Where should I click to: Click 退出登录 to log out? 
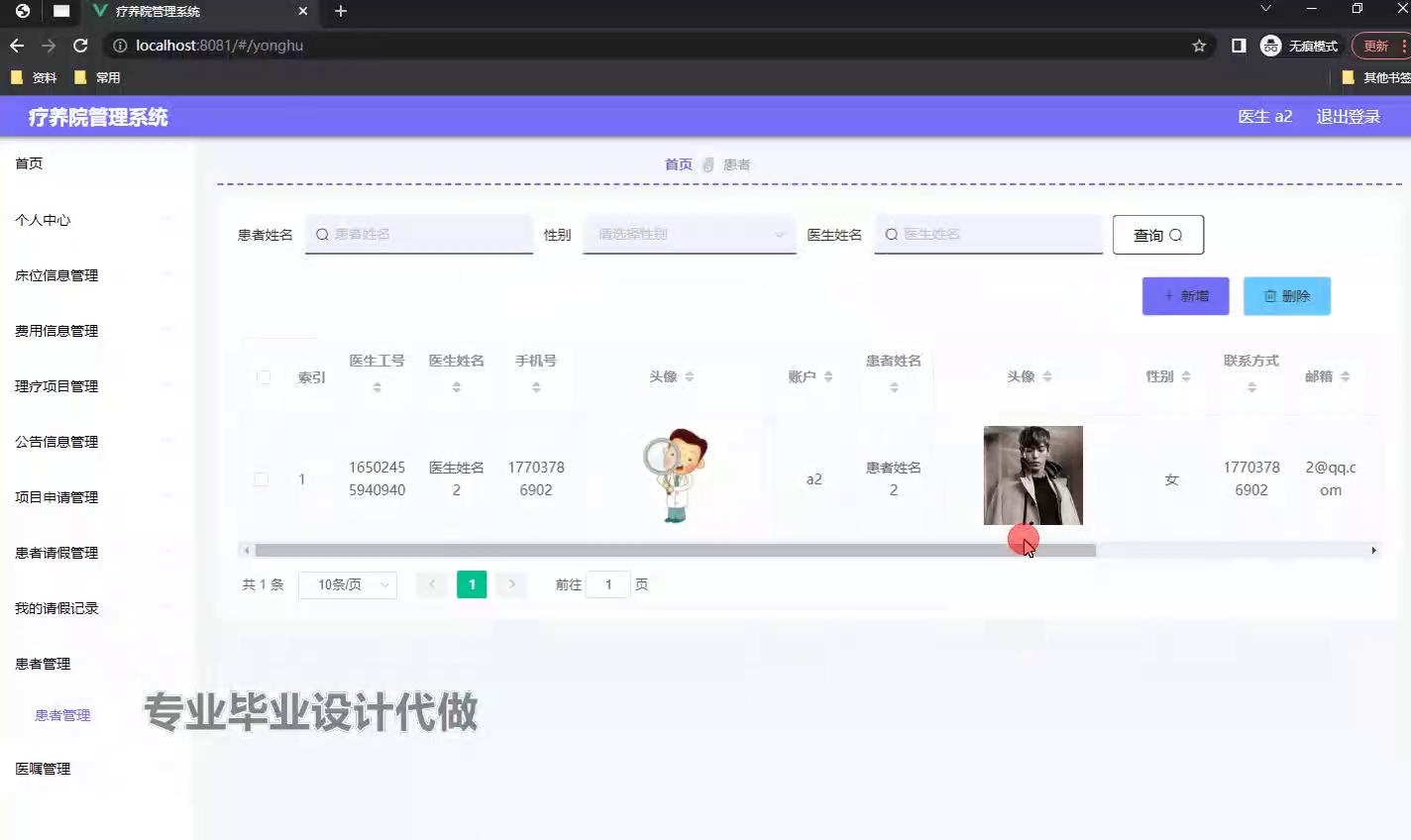coord(1348,117)
